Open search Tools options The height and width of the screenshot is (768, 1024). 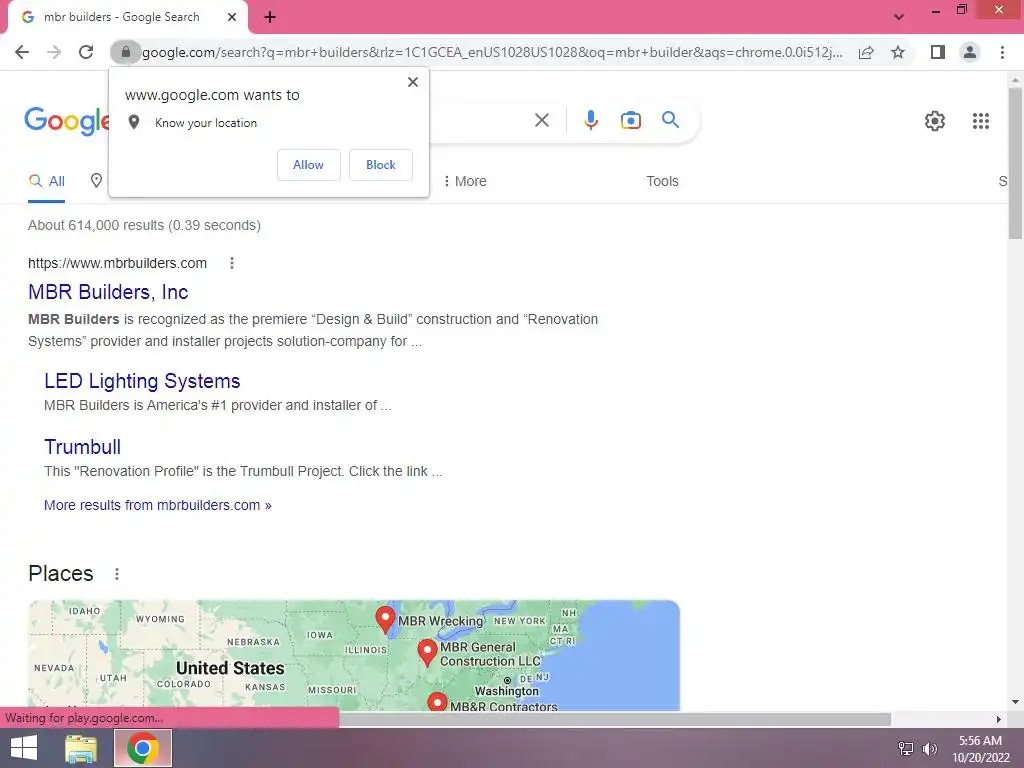pos(662,181)
